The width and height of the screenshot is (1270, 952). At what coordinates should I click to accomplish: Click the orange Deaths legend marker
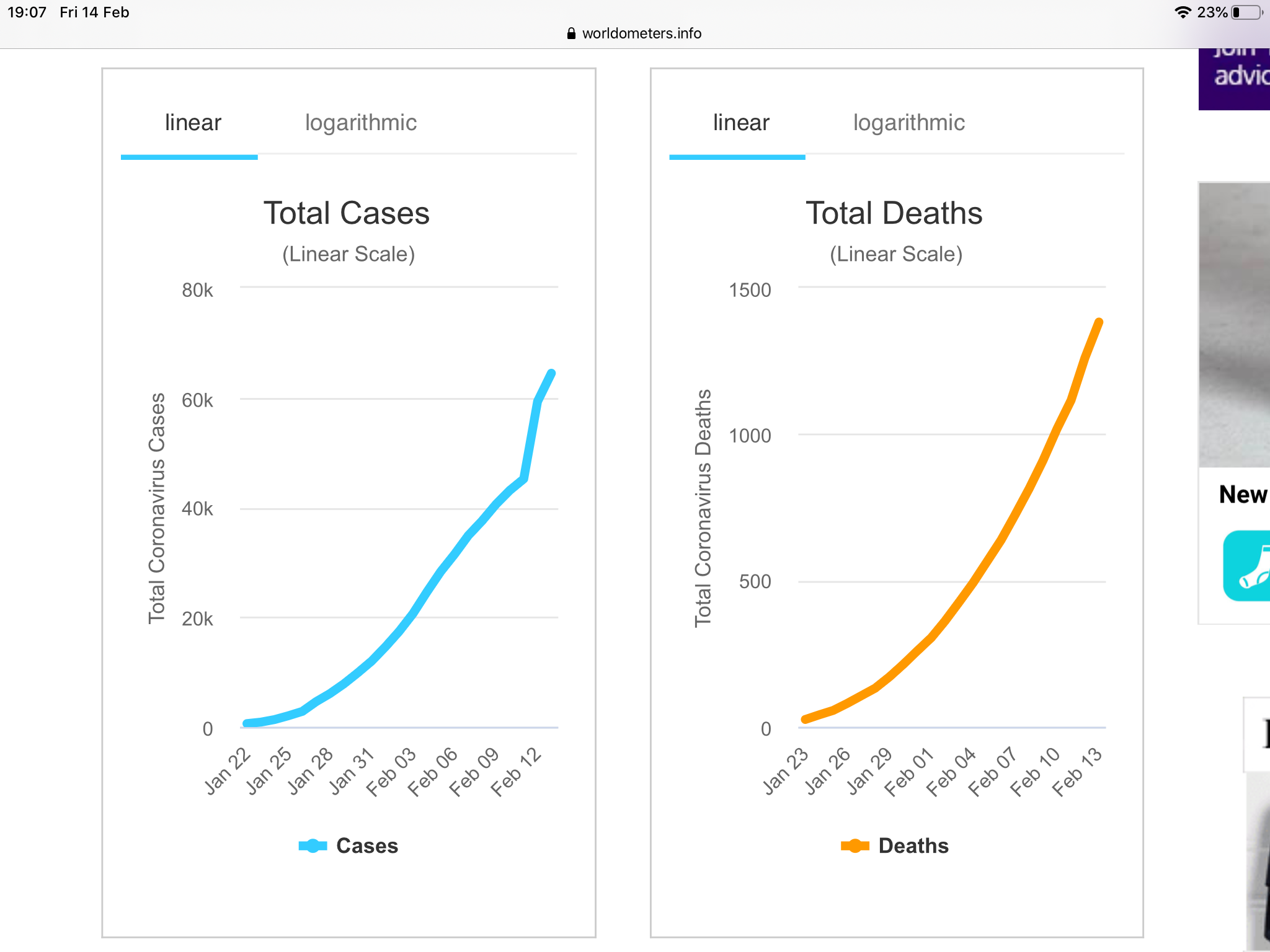coord(855,846)
